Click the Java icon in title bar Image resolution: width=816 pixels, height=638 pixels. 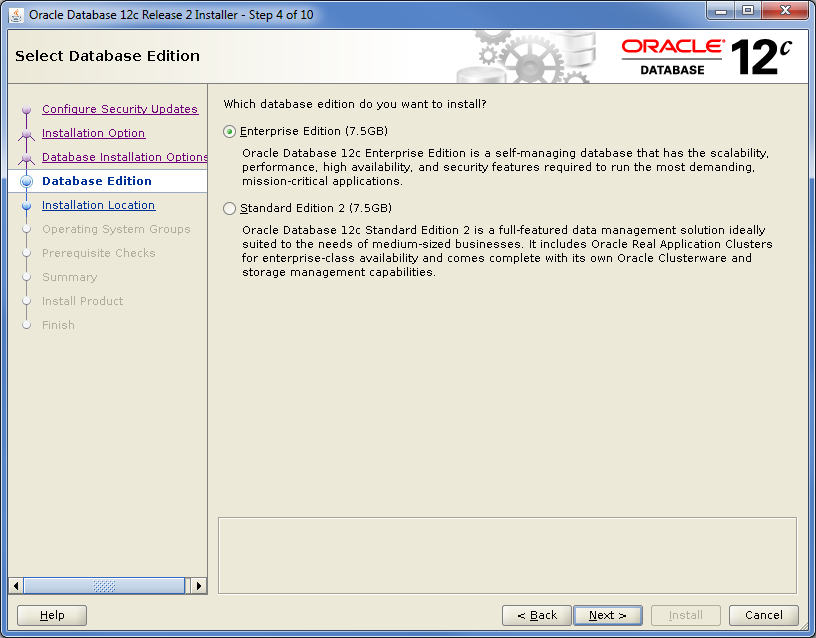tap(17, 15)
